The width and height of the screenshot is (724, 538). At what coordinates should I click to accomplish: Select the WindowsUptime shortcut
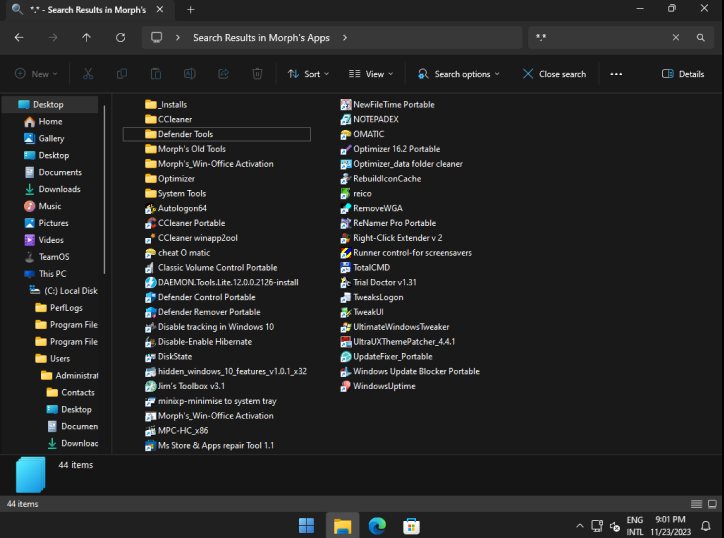[378, 386]
